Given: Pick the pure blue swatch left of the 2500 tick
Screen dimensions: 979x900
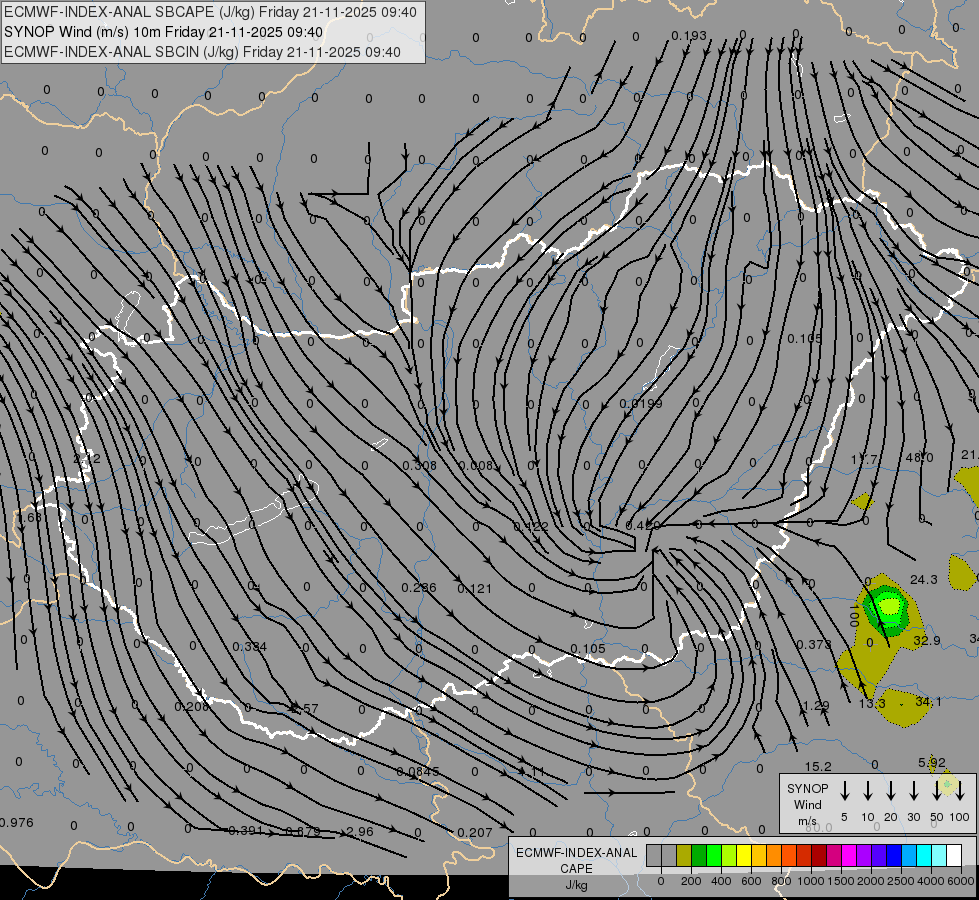Looking at the screenshot, I should pyautogui.click(x=894, y=855).
